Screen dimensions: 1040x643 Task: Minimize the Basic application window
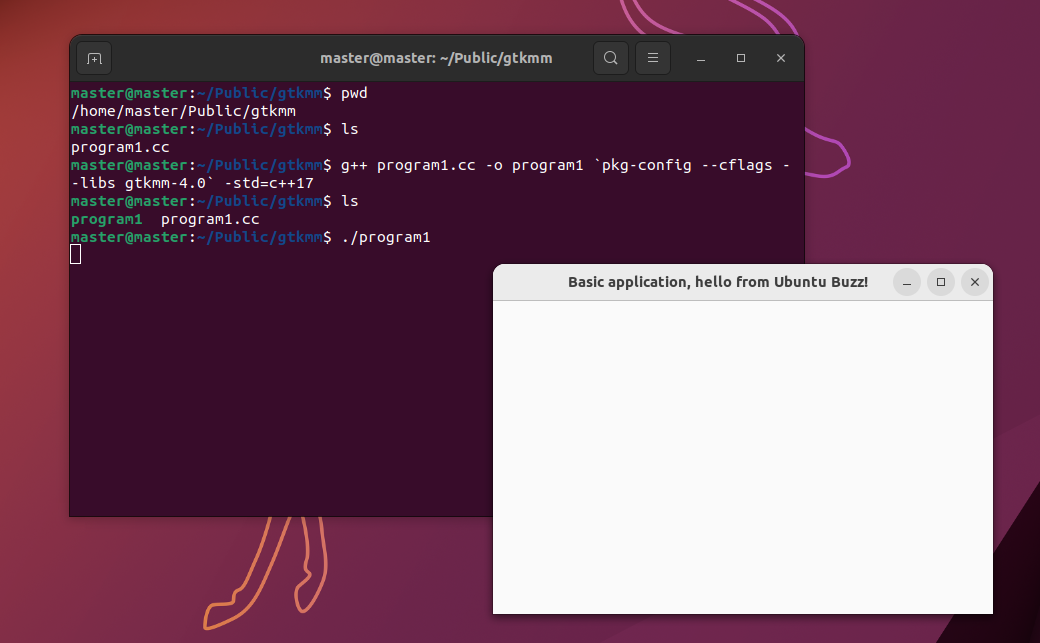coord(907,282)
